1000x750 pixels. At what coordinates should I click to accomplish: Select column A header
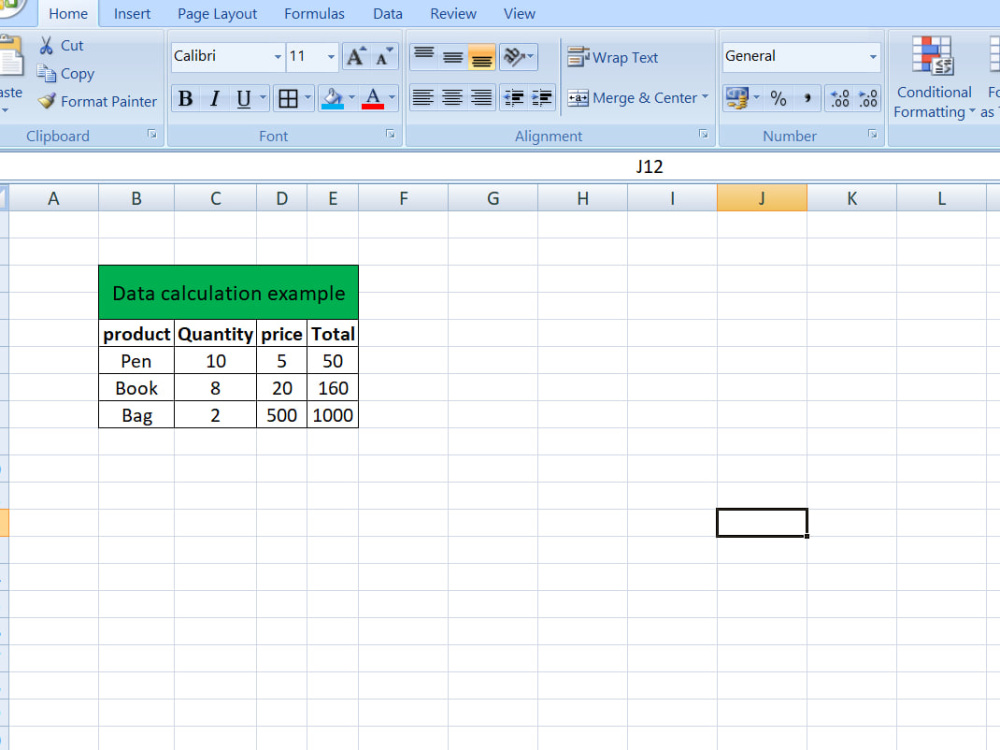click(54, 198)
